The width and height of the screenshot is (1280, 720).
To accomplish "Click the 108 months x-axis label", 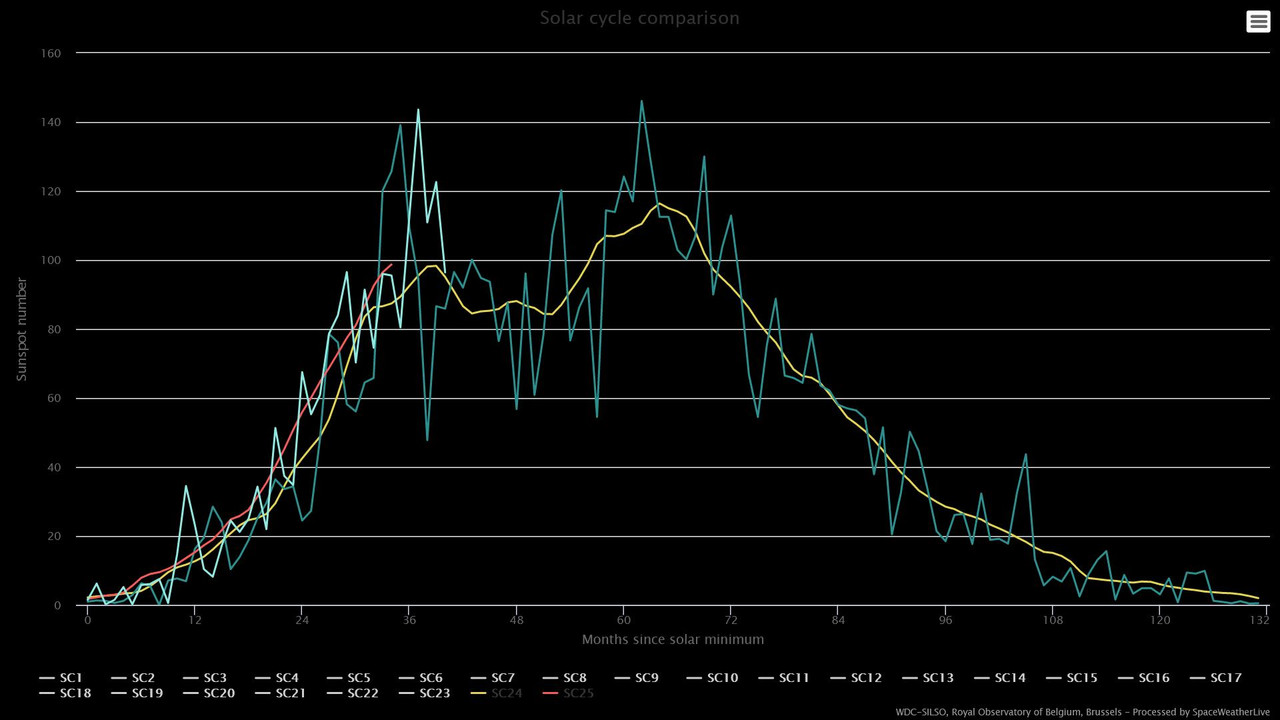I will click(1052, 620).
